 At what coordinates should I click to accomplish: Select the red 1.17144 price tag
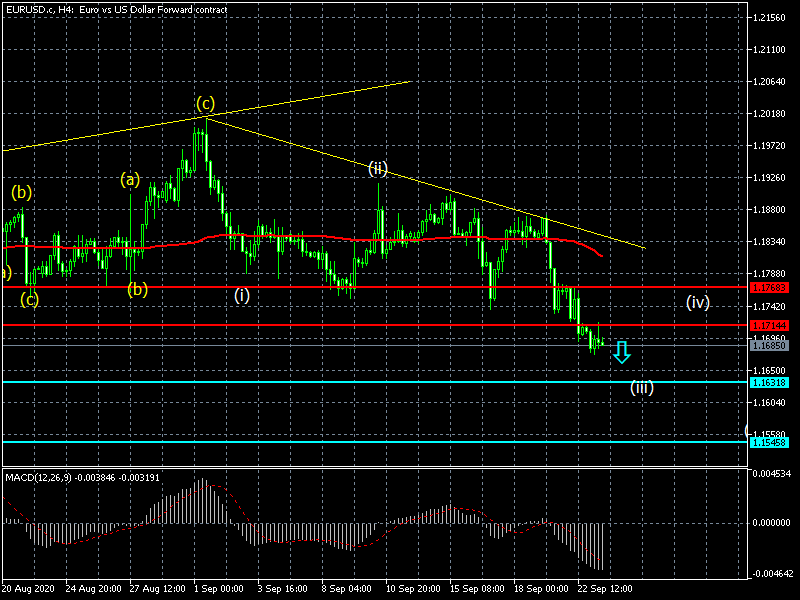[x=769, y=325]
